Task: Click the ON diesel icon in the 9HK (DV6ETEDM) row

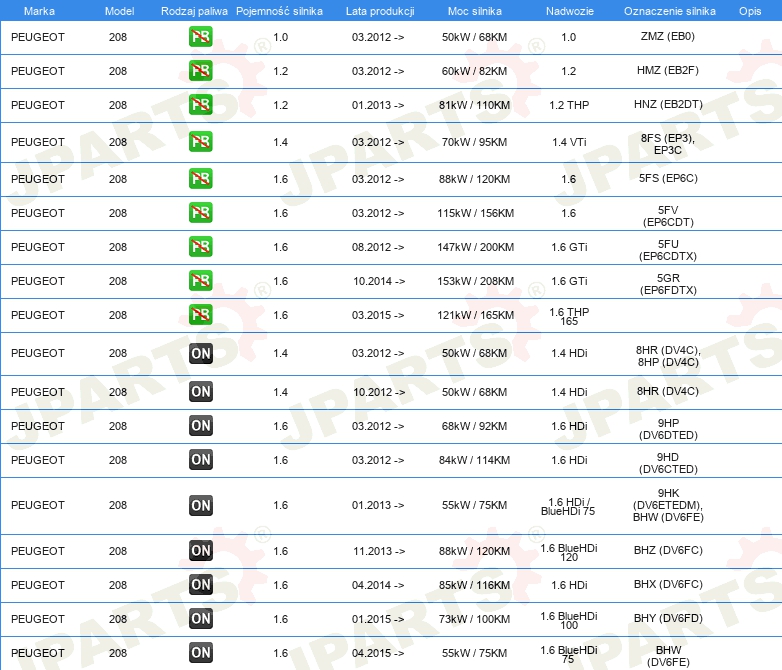Action: (200, 505)
